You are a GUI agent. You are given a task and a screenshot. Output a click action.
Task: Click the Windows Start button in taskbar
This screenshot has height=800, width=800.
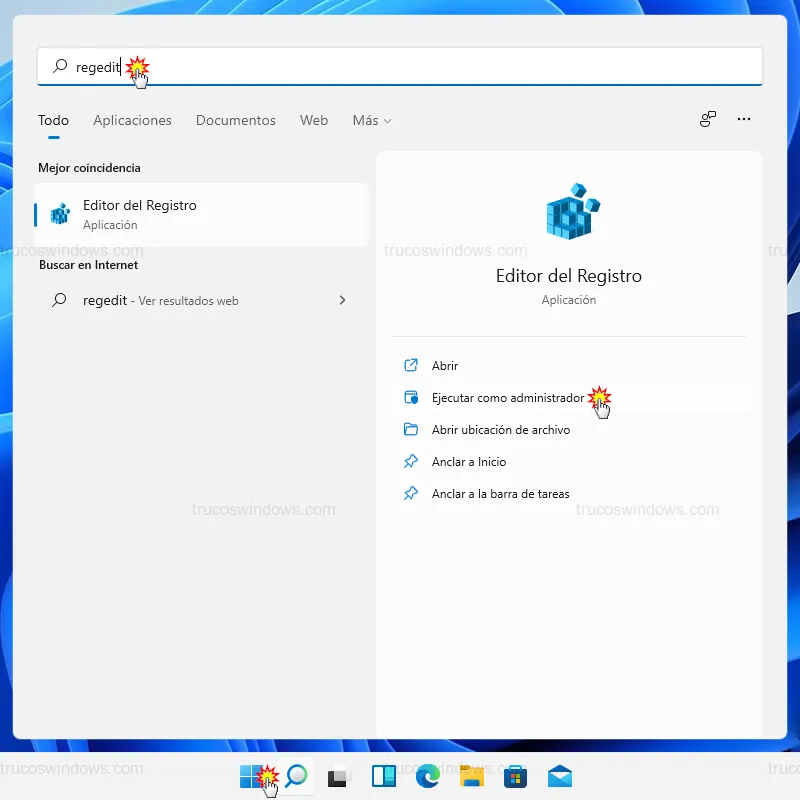click(251, 776)
